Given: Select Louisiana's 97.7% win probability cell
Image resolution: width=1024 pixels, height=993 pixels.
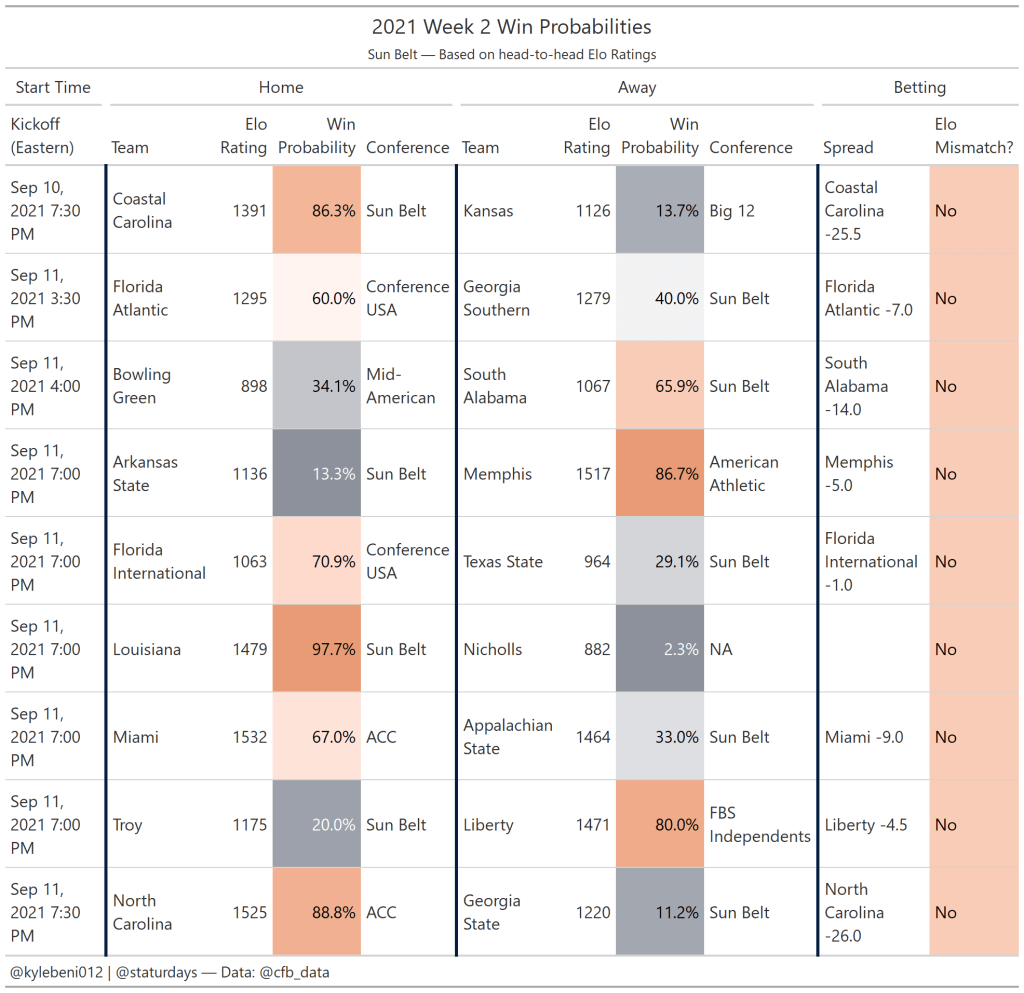Looking at the screenshot, I should (x=317, y=649).
